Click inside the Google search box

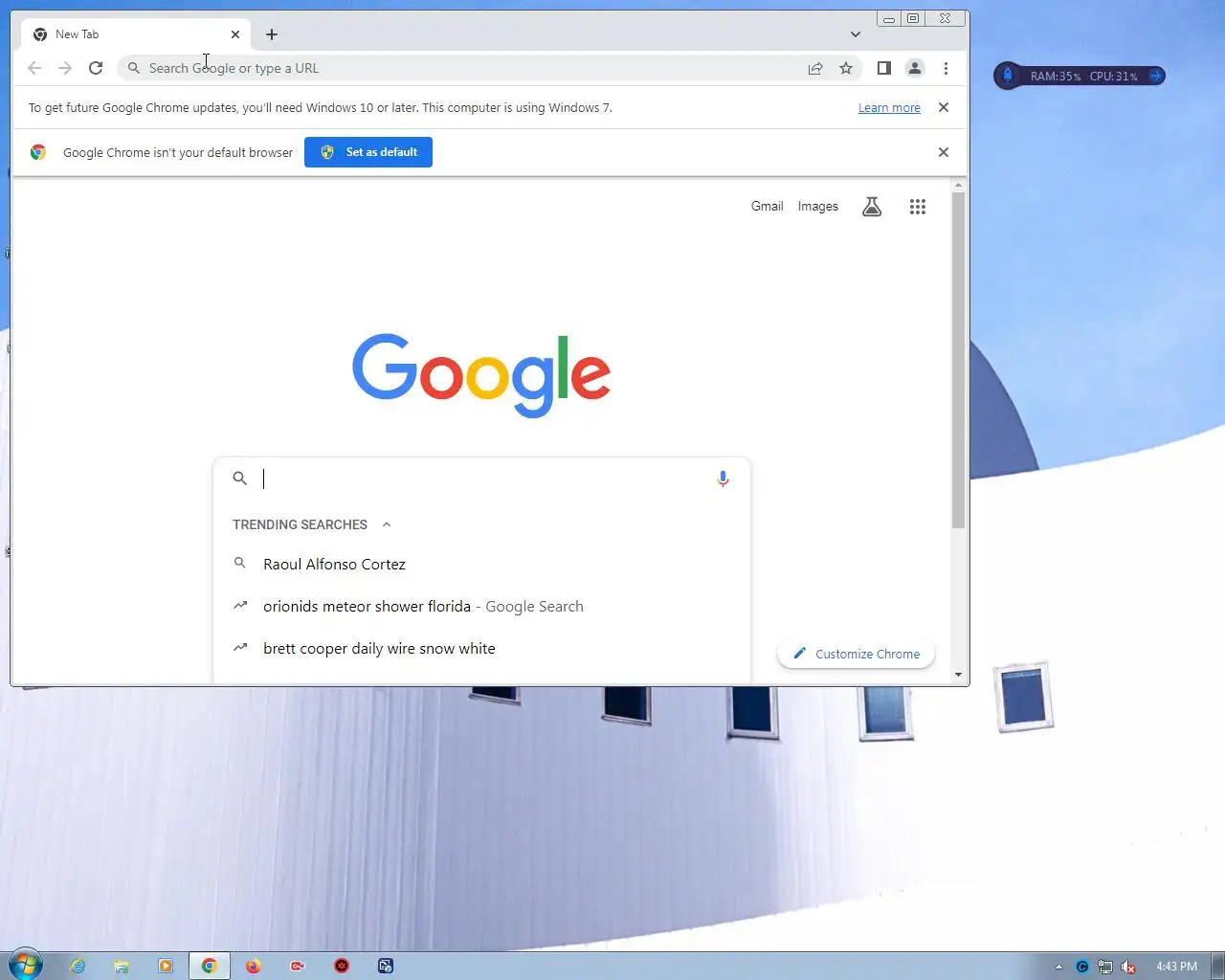[483, 479]
